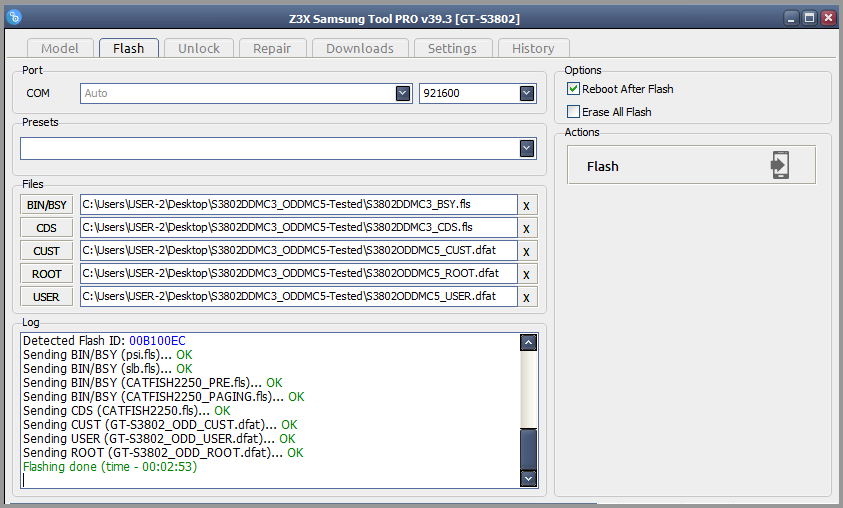Click the 'CATFISH2250_PRE.fls' log line
The width and height of the screenshot is (843, 508).
pos(153,383)
